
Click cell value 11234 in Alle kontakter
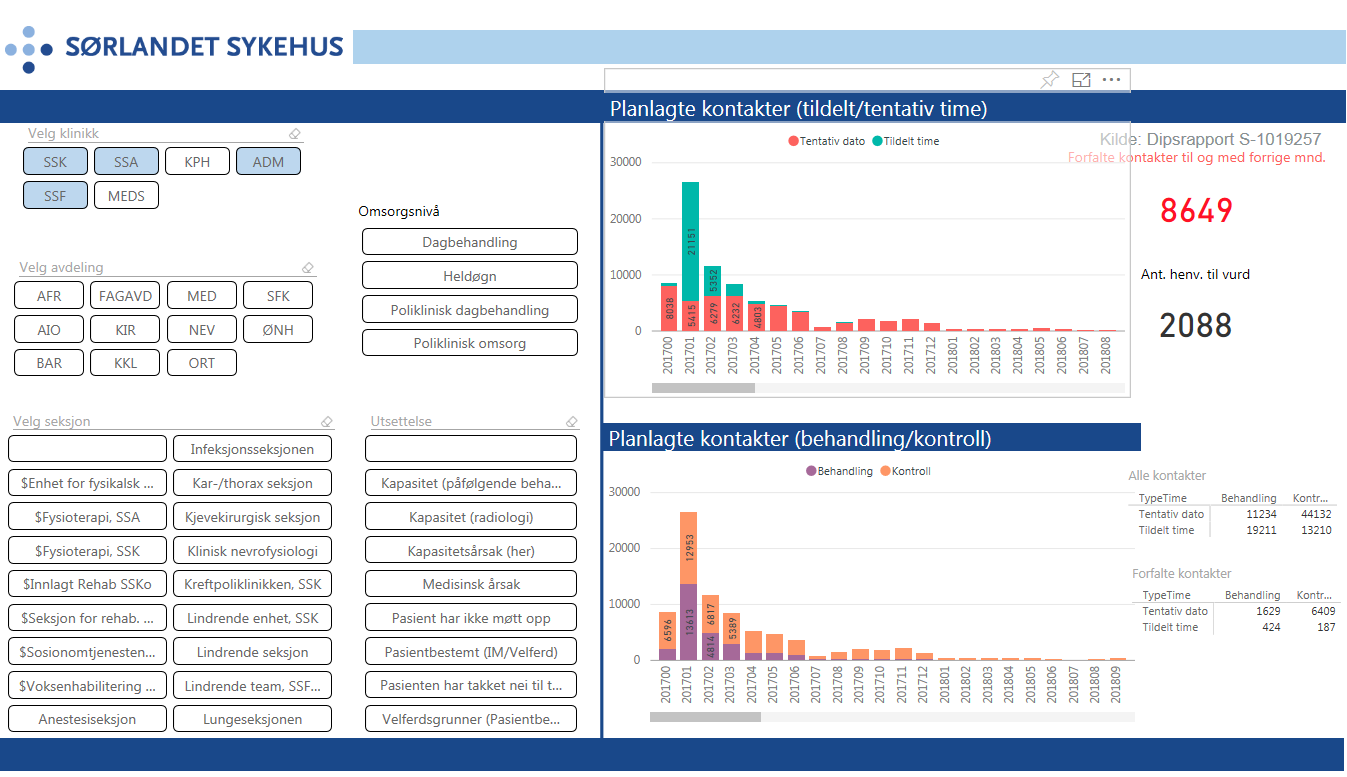pos(1261,514)
